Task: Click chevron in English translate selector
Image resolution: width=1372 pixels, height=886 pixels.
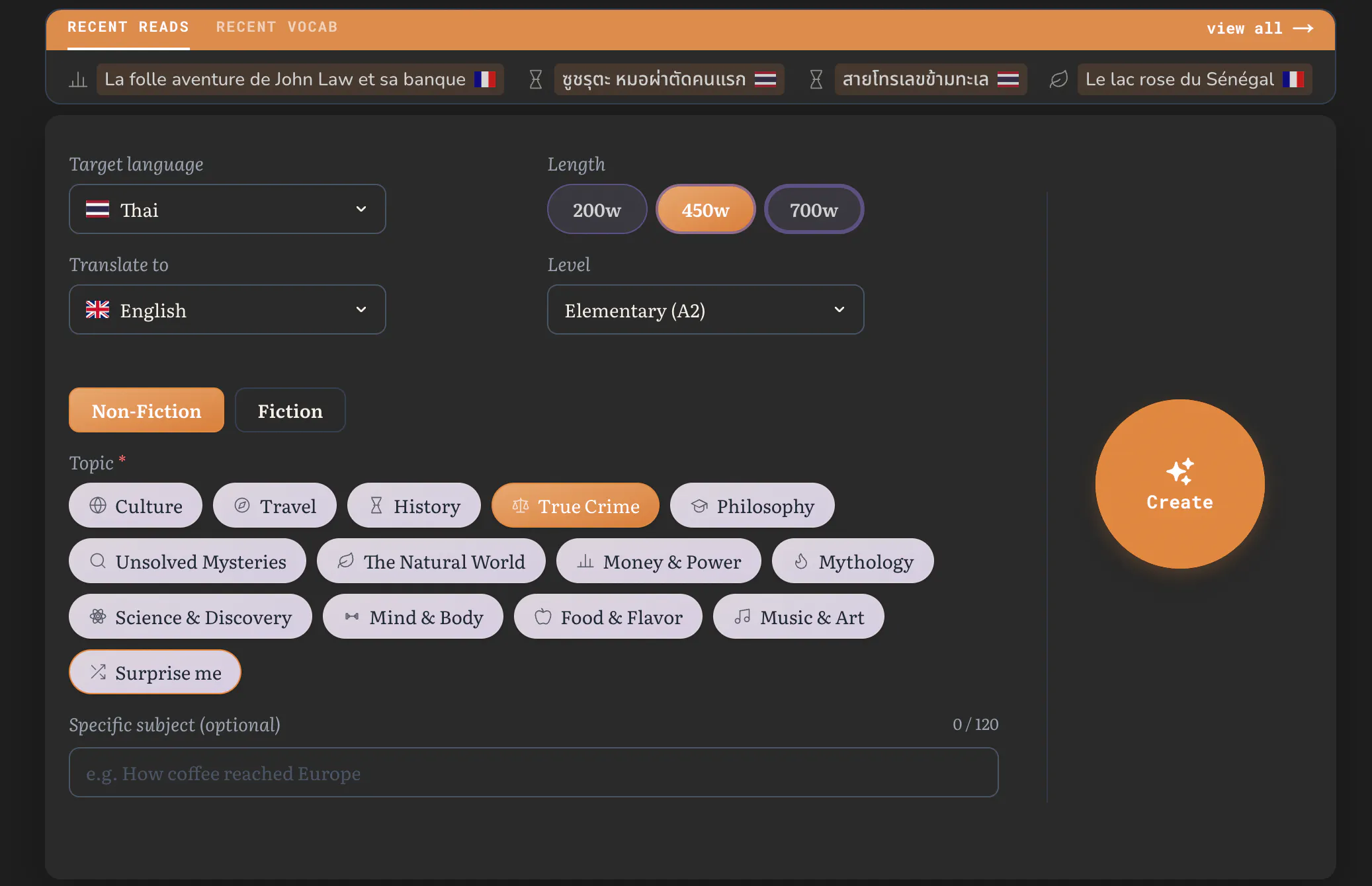Action: pyautogui.click(x=361, y=309)
